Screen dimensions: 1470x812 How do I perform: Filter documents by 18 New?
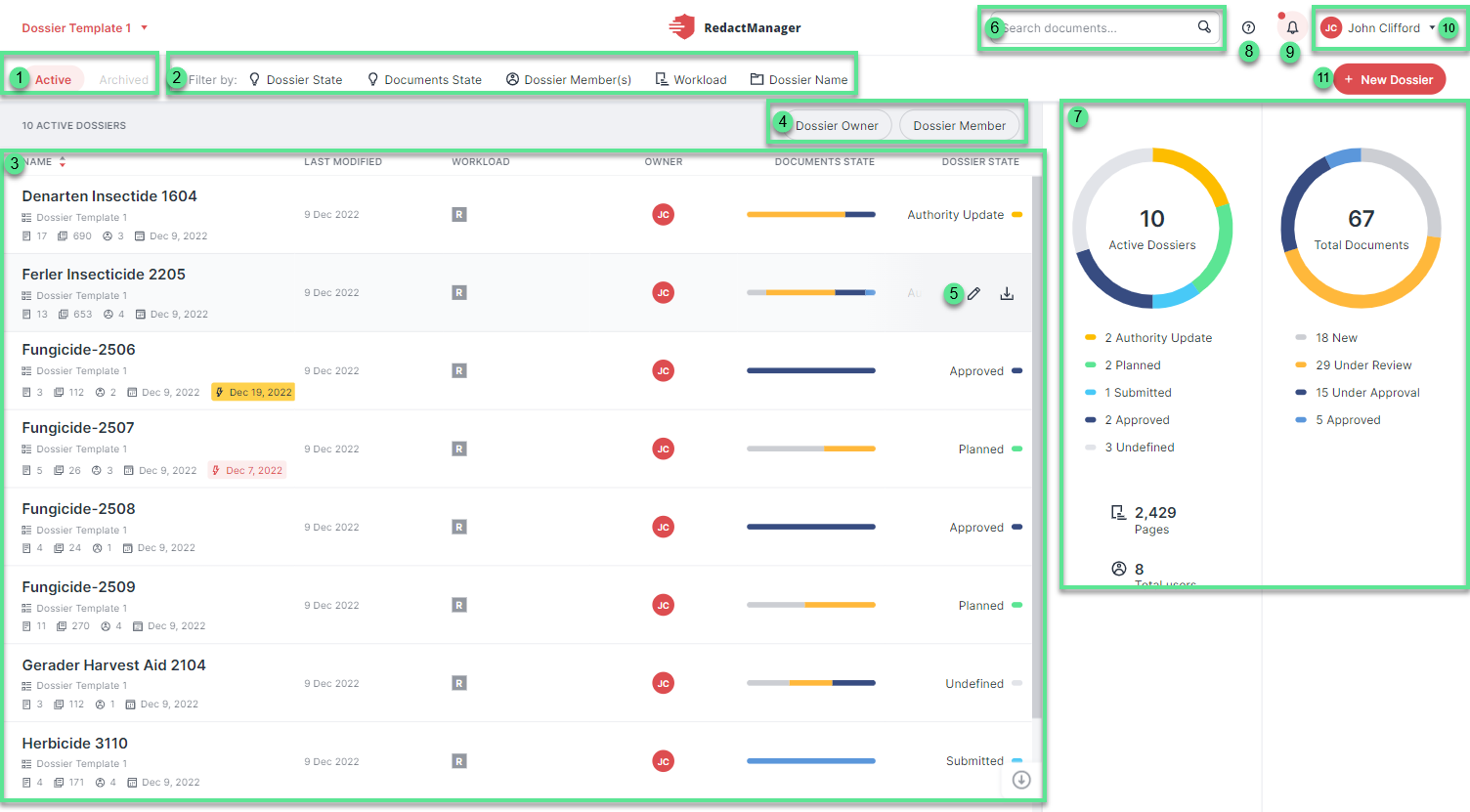pyautogui.click(x=1326, y=338)
